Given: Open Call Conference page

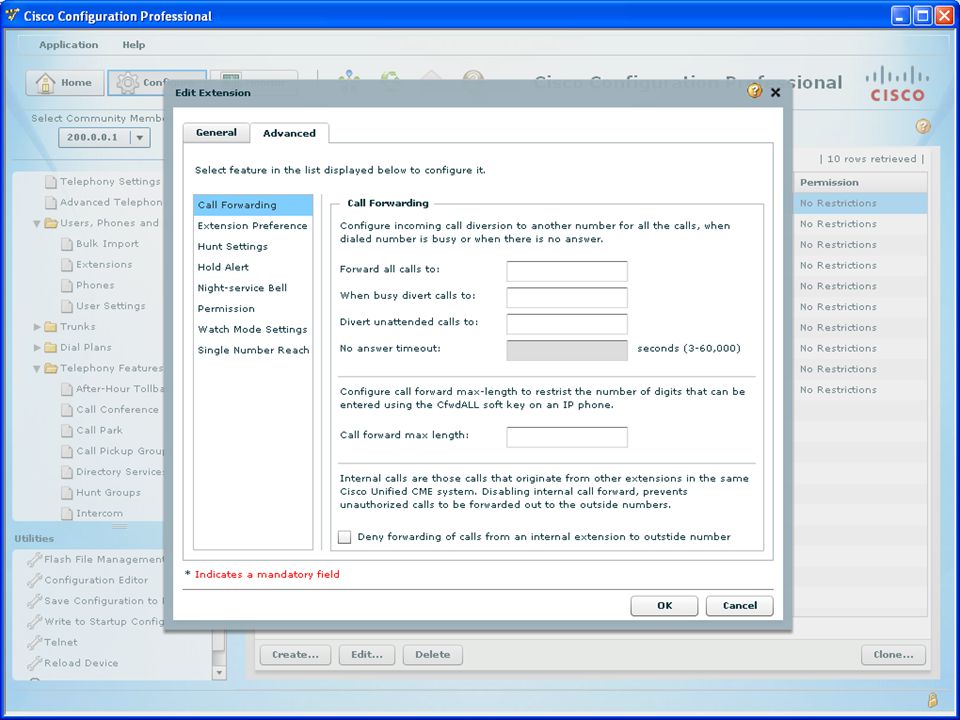Looking at the screenshot, I should (110, 410).
